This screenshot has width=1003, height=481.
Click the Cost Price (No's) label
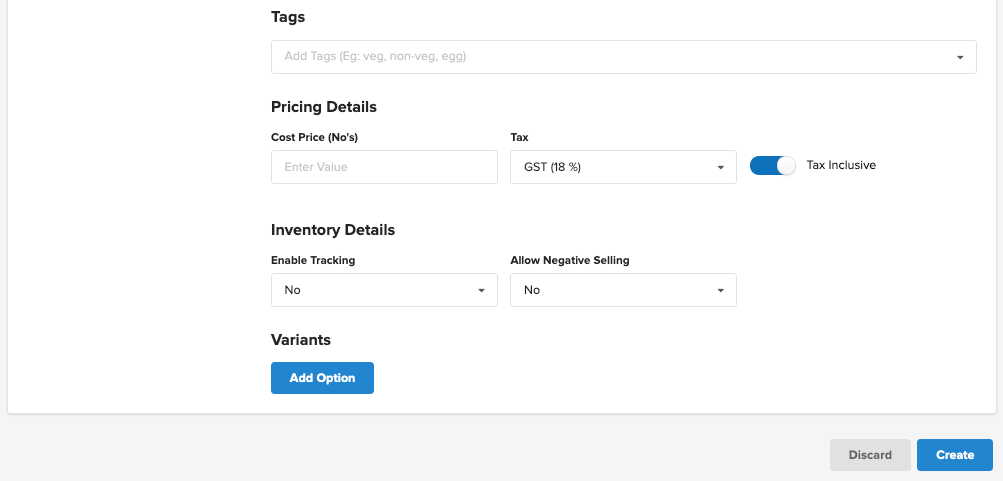click(x=314, y=136)
